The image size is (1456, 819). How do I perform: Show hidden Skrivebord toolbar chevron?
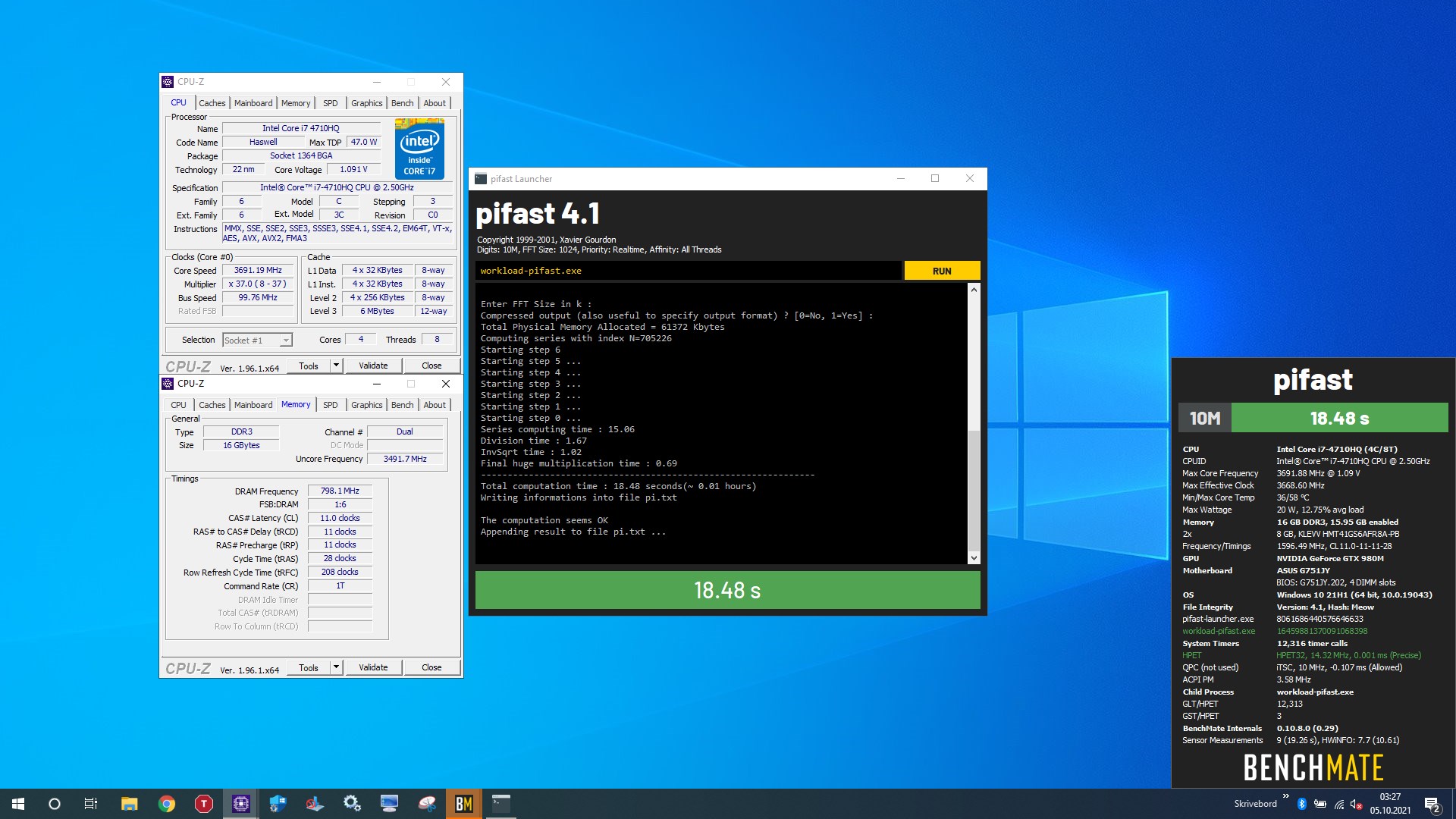(x=1285, y=796)
